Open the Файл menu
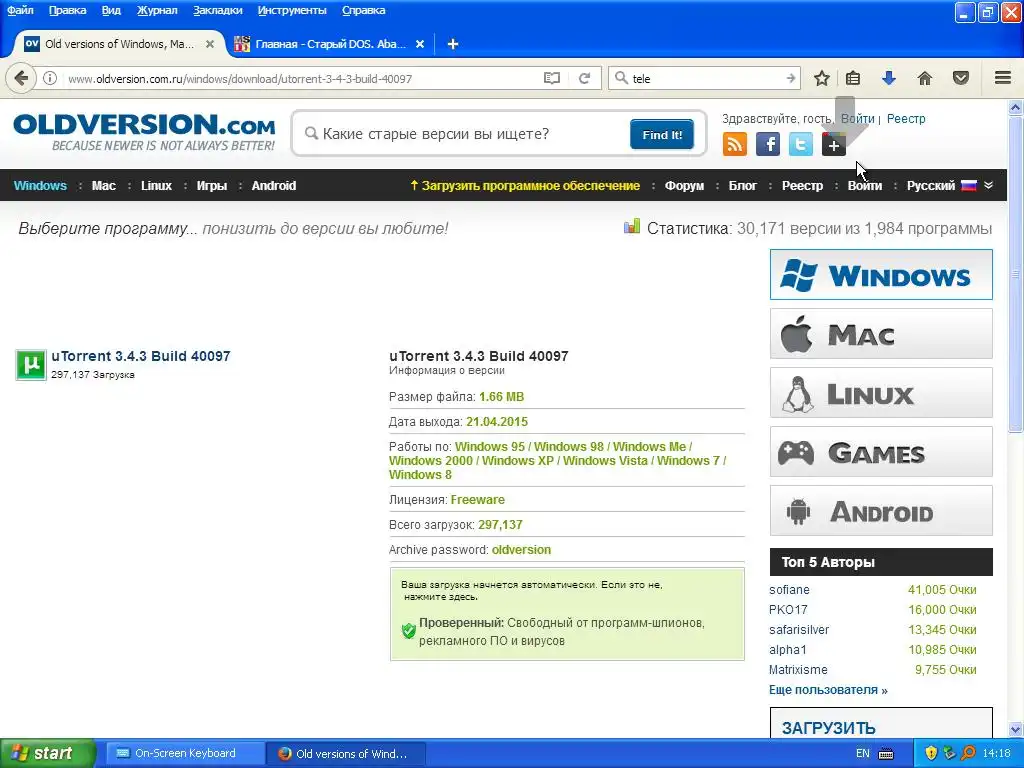 tap(20, 10)
